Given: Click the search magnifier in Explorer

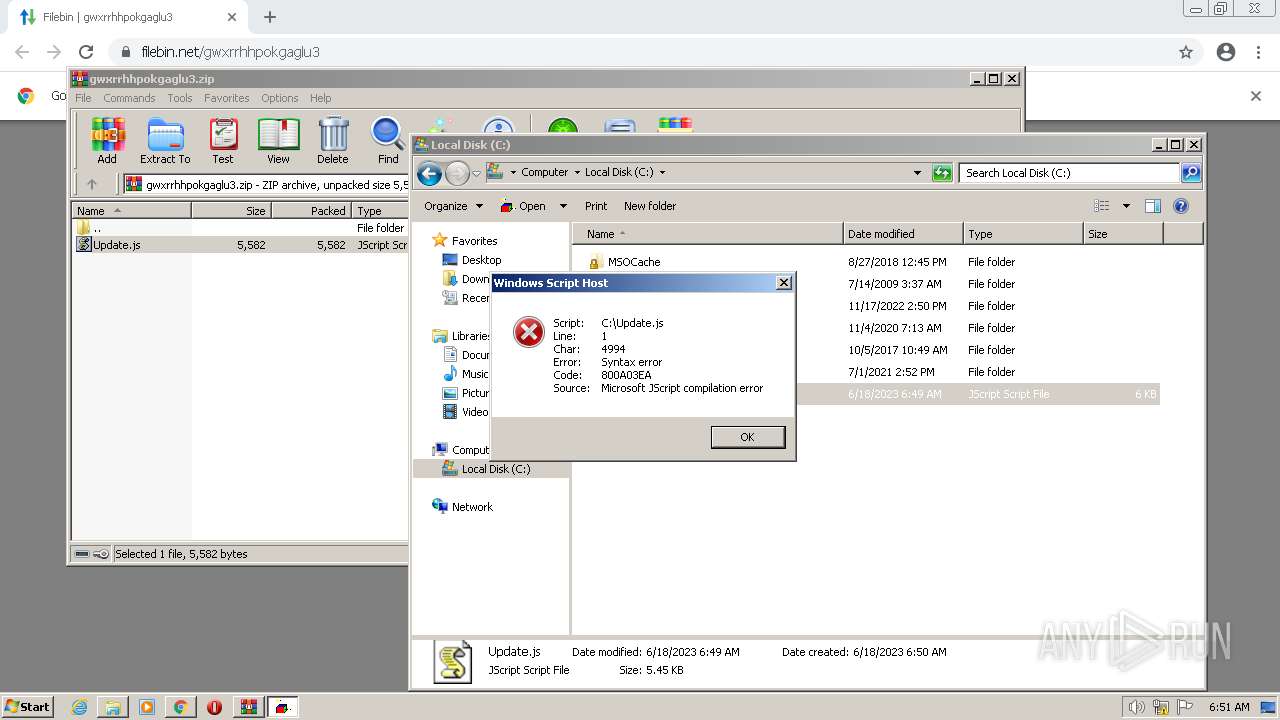Looking at the screenshot, I should (x=1190, y=172).
